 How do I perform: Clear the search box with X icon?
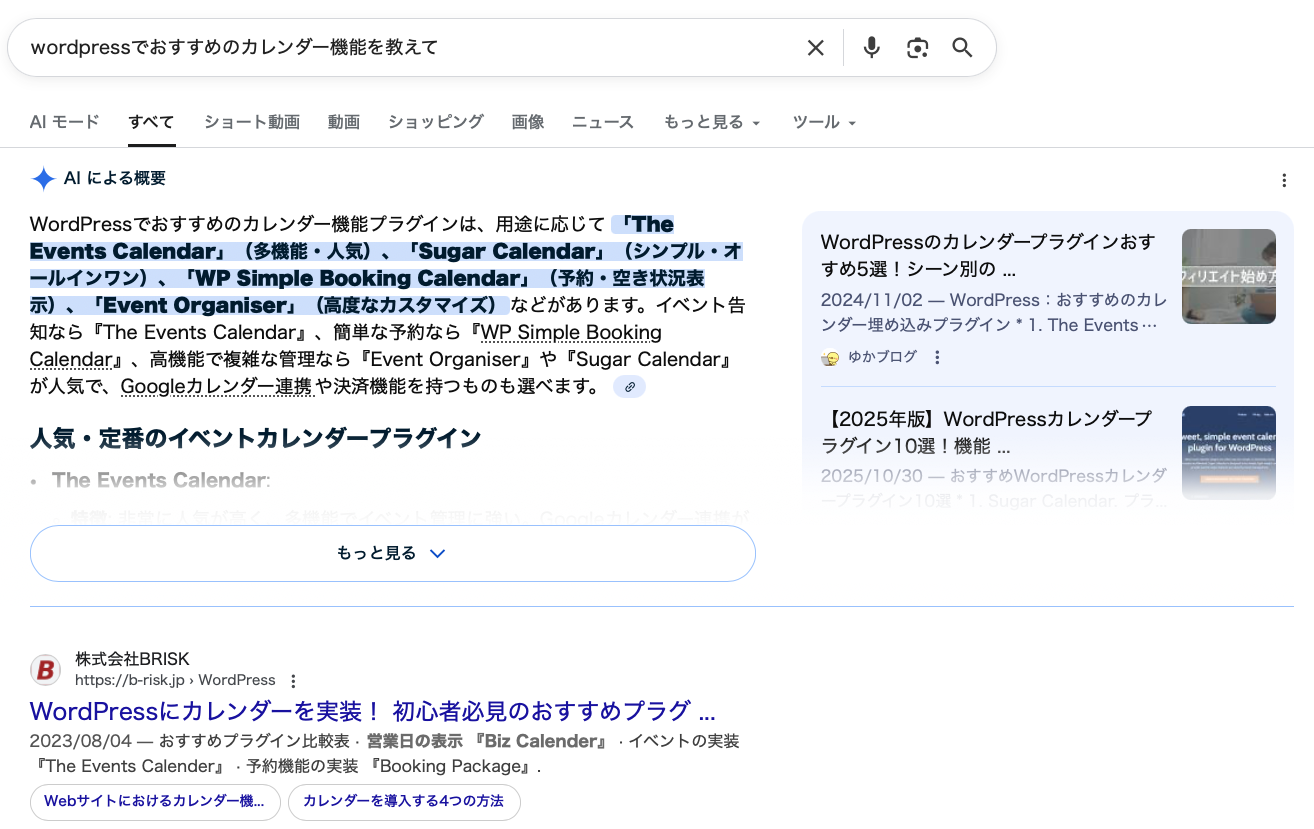tap(815, 48)
